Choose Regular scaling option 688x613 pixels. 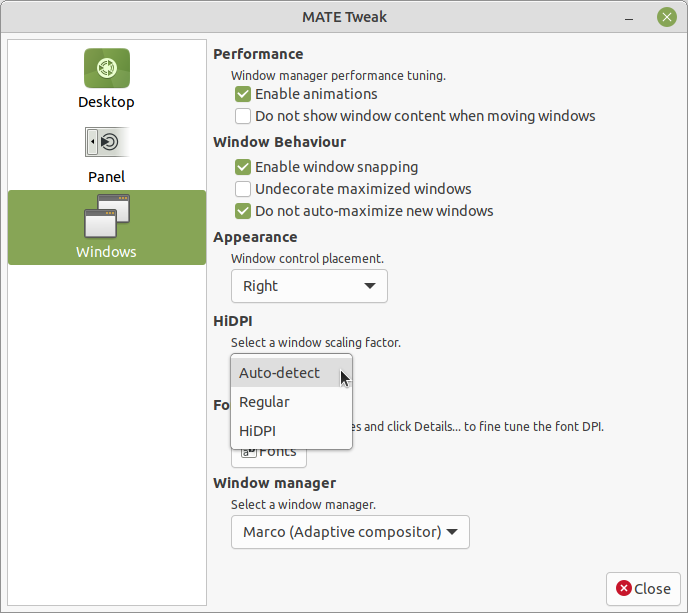(291, 402)
